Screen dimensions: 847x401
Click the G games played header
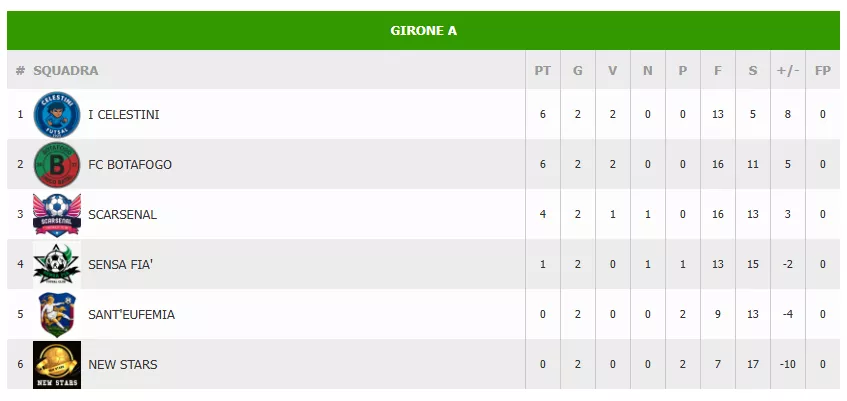tap(577, 71)
